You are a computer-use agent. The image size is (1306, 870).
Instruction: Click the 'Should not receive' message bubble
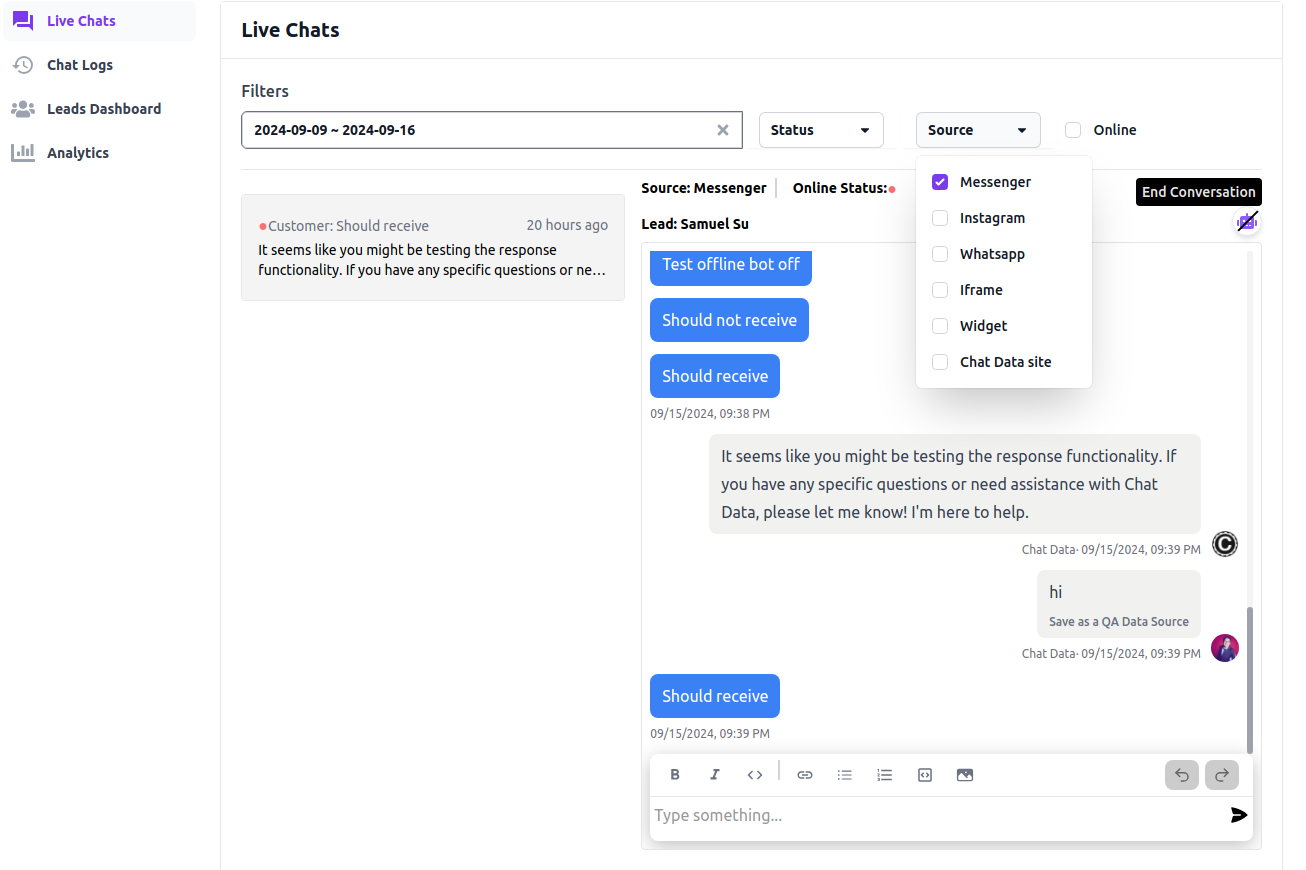[729, 320]
